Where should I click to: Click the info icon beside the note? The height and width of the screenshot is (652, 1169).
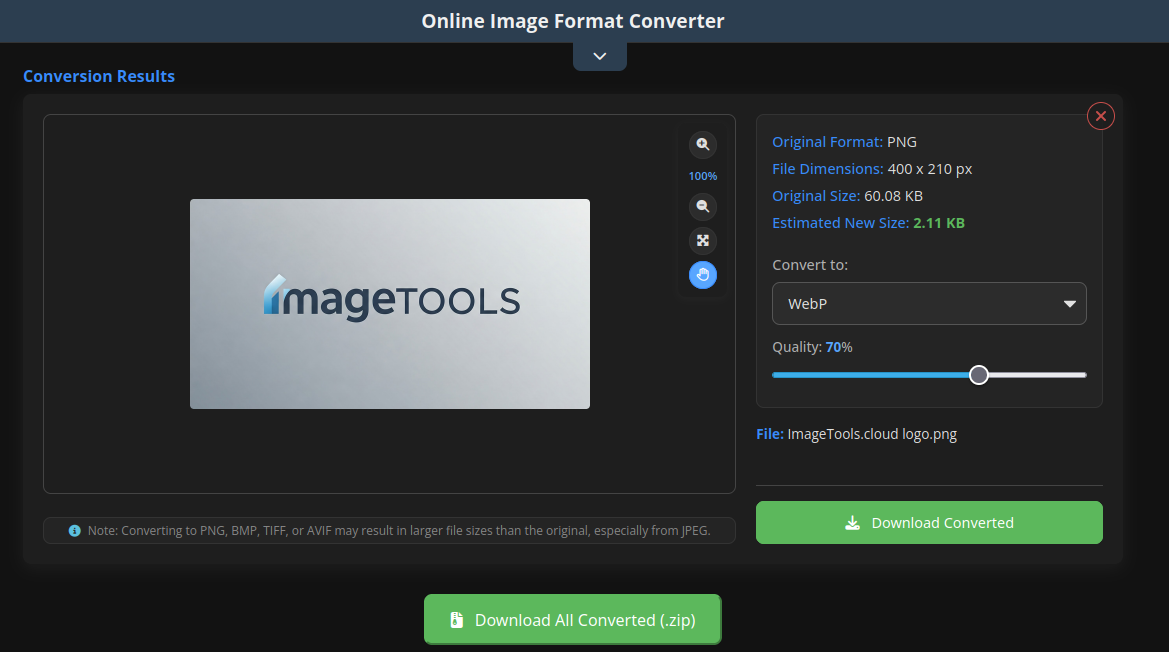[x=75, y=531]
